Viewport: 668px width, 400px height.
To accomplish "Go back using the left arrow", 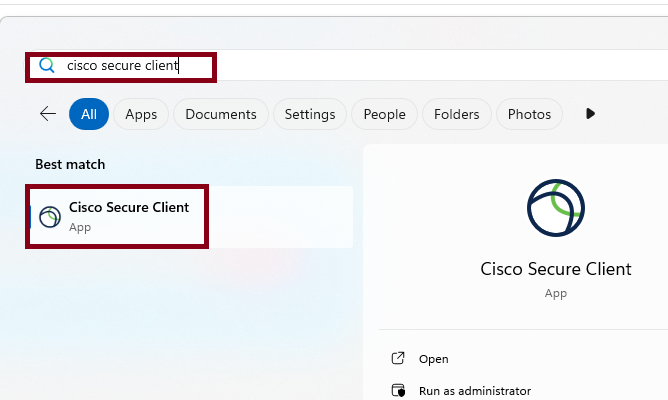I will pos(47,114).
